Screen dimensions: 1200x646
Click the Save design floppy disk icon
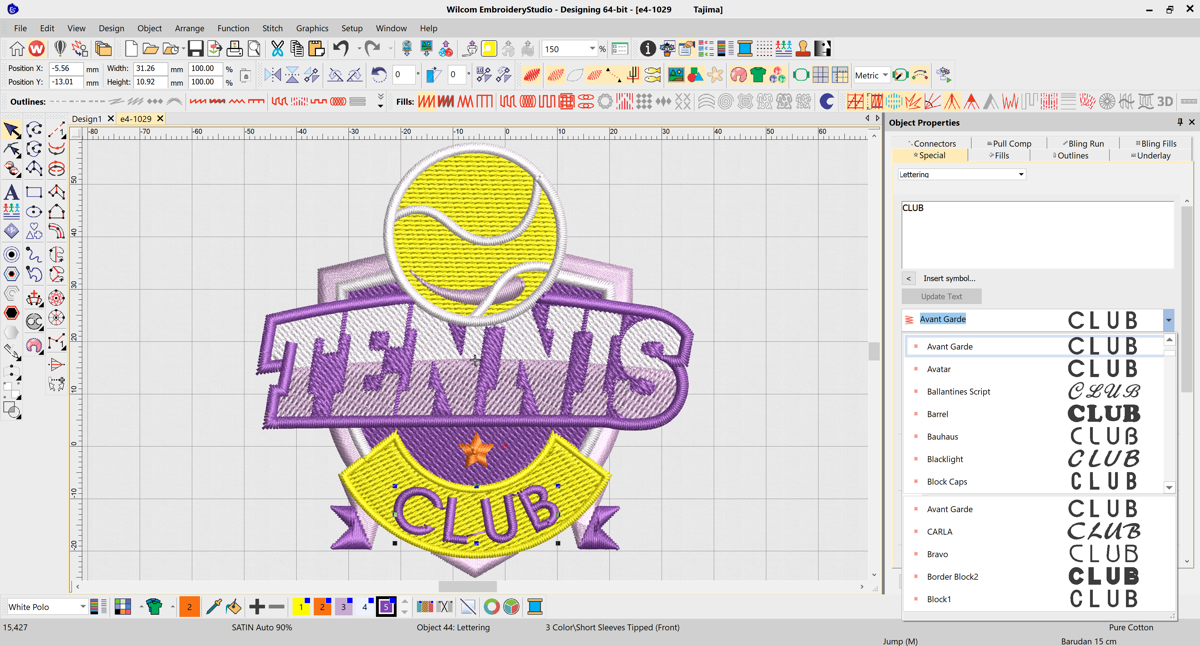pos(195,49)
